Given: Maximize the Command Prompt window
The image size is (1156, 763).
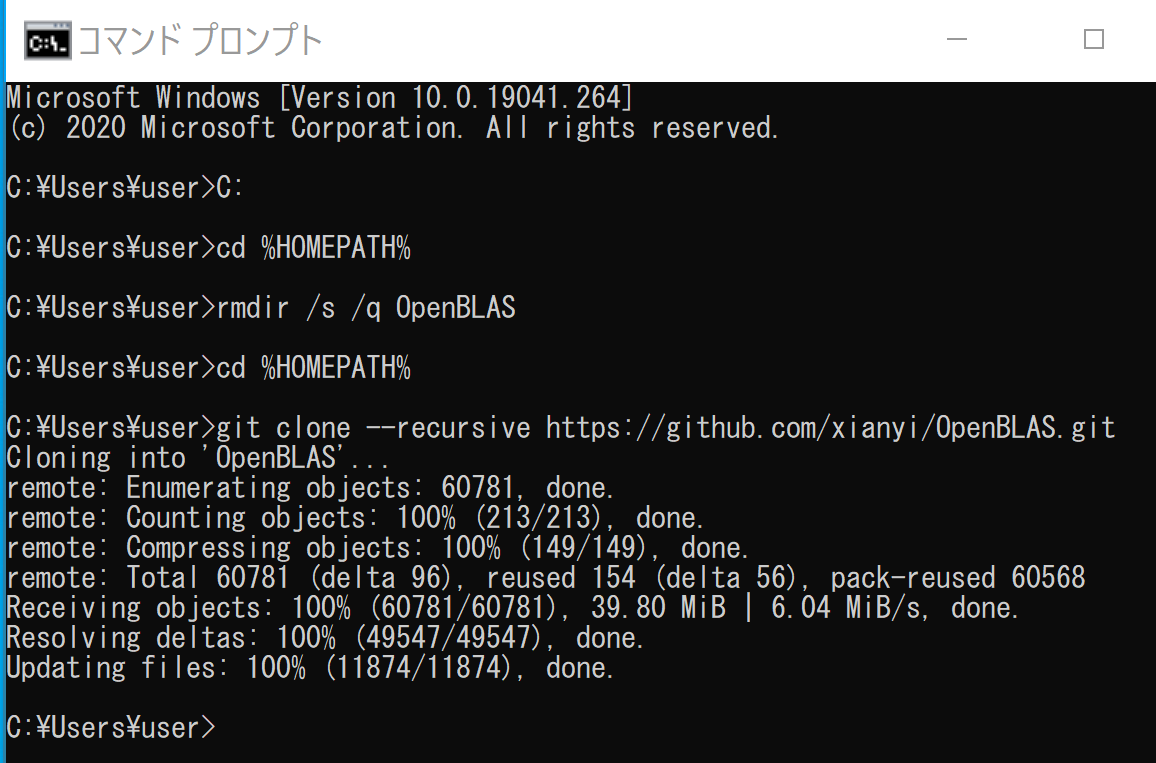Looking at the screenshot, I should click(x=1094, y=39).
